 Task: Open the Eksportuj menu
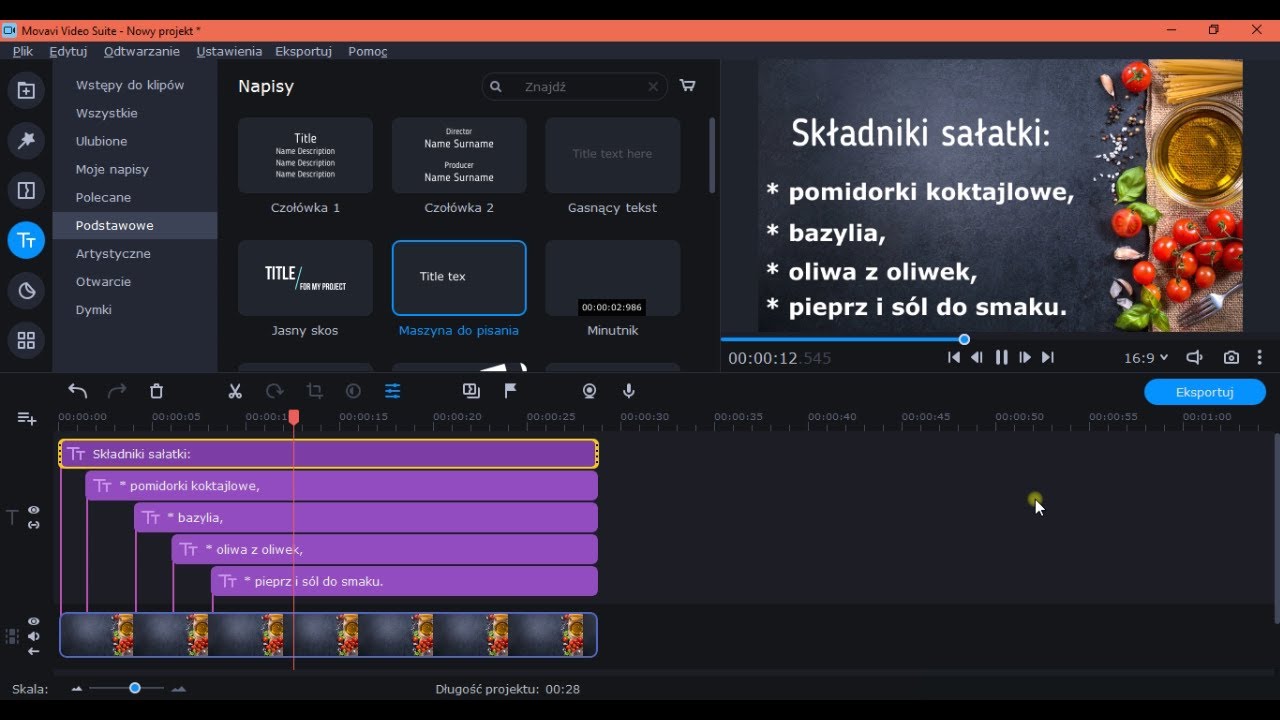304,51
